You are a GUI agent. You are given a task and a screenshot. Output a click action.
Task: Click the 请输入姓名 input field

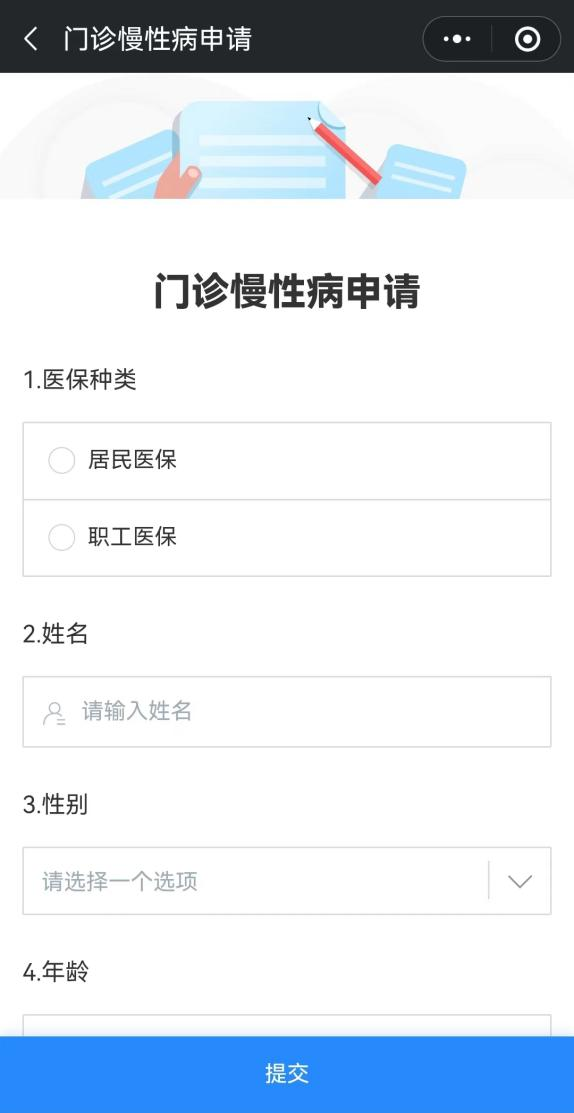pyautogui.click(x=287, y=711)
